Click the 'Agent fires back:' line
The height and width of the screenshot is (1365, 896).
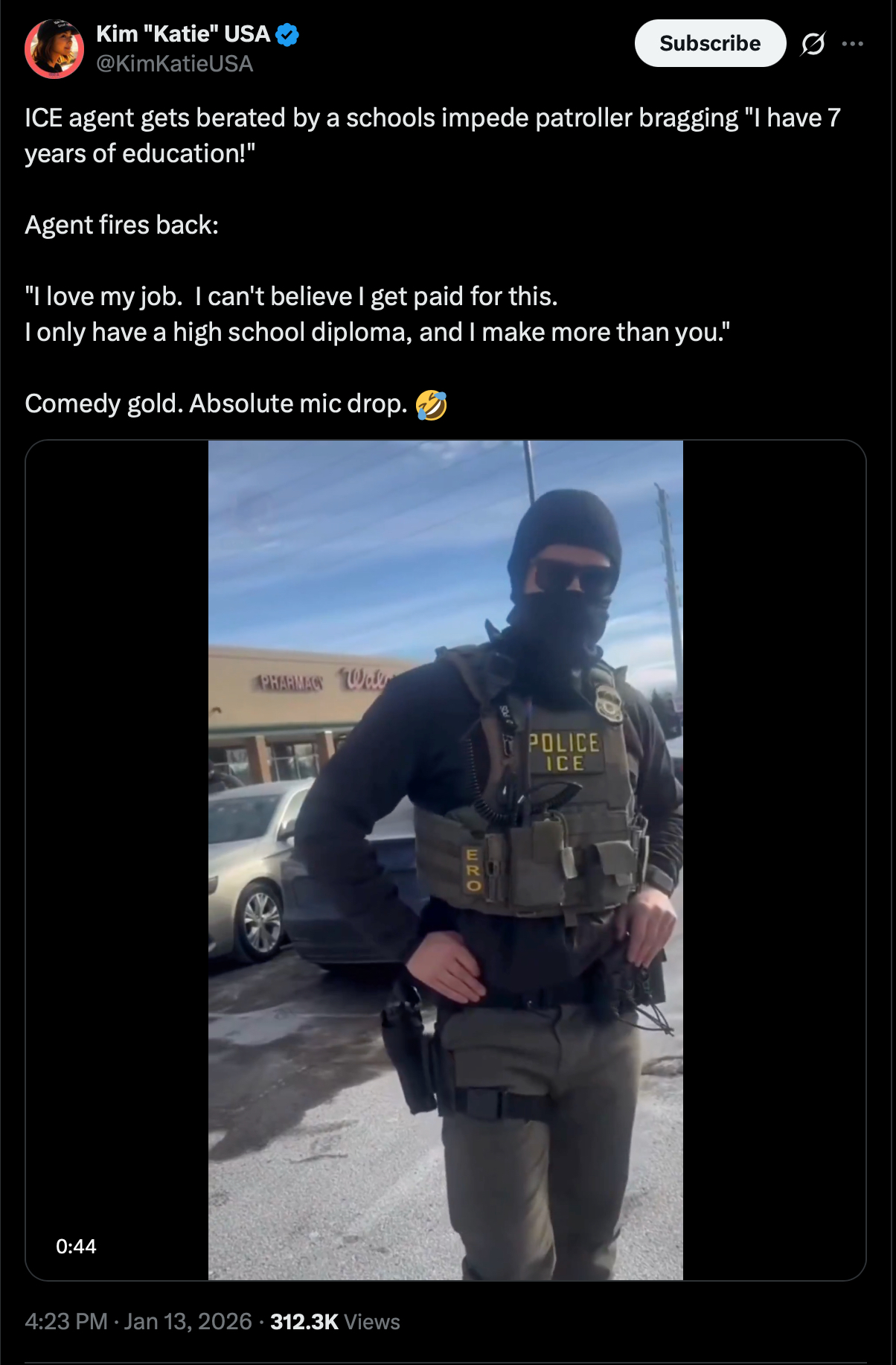tap(122, 225)
